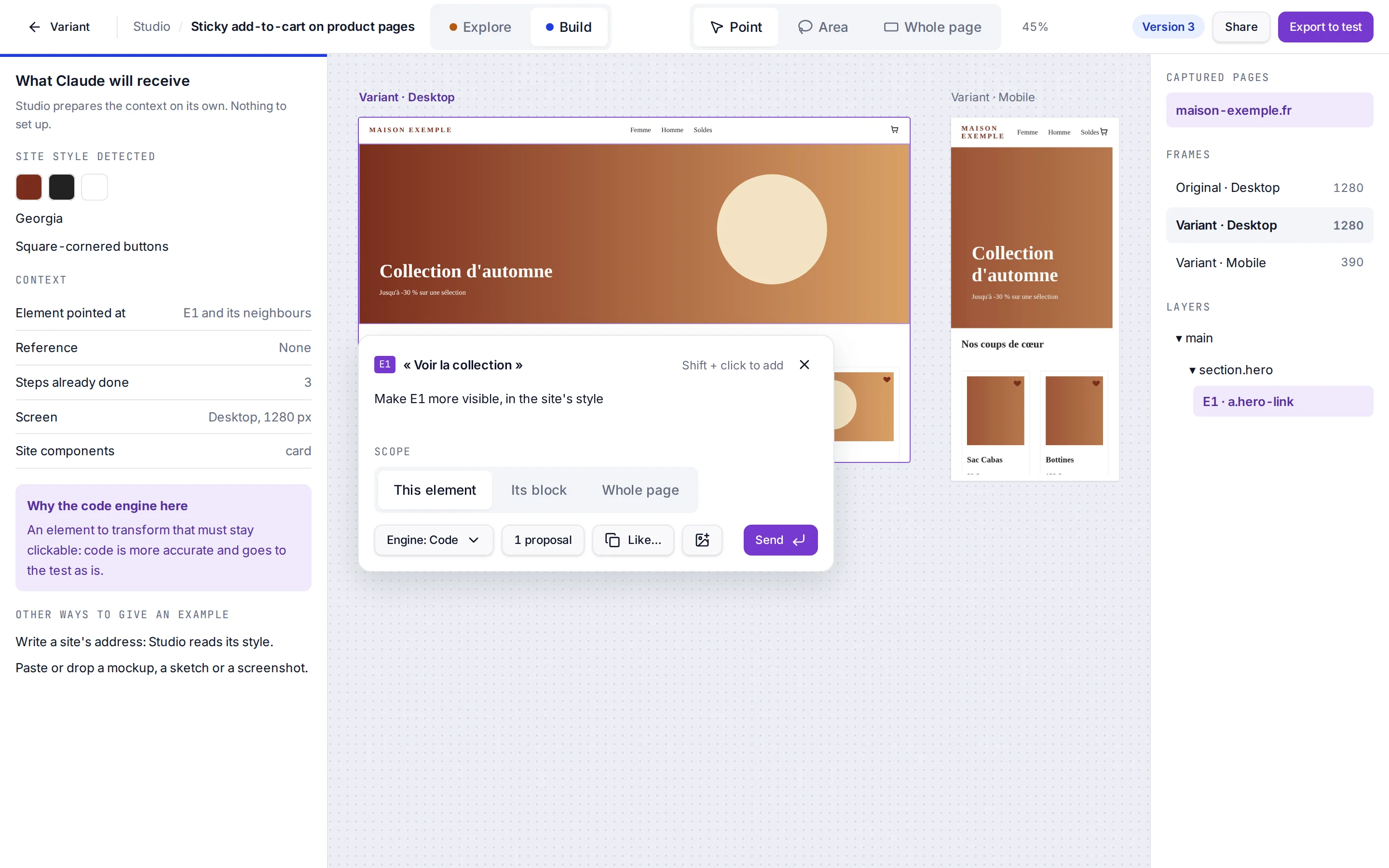The width and height of the screenshot is (1389, 868).
Task: Click the Share button
Action: (x=1241, y=27)
